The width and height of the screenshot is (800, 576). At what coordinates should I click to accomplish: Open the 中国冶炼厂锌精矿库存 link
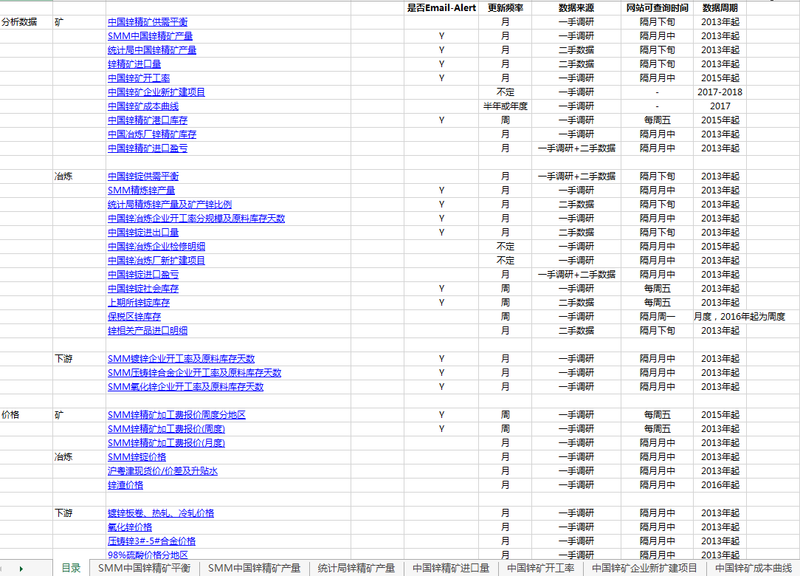(152, 134)
